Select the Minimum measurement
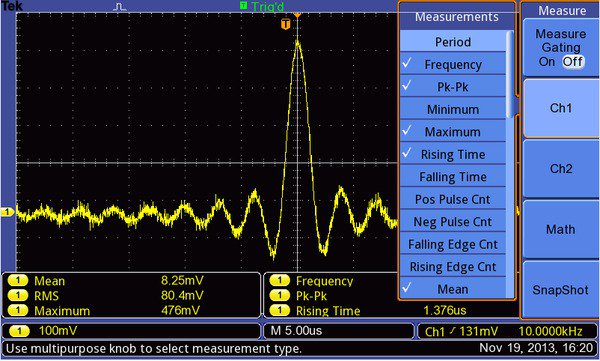600x361 pixels. point(453,109)
